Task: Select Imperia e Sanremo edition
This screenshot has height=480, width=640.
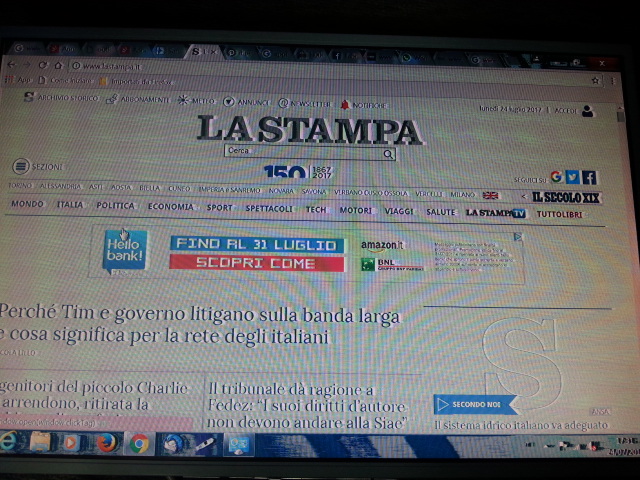Action: (x=229, y=190)
